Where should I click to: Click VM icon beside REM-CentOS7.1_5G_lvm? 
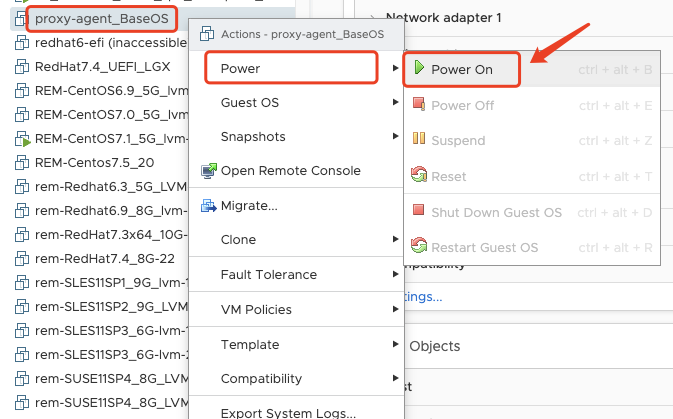[21, 139]
